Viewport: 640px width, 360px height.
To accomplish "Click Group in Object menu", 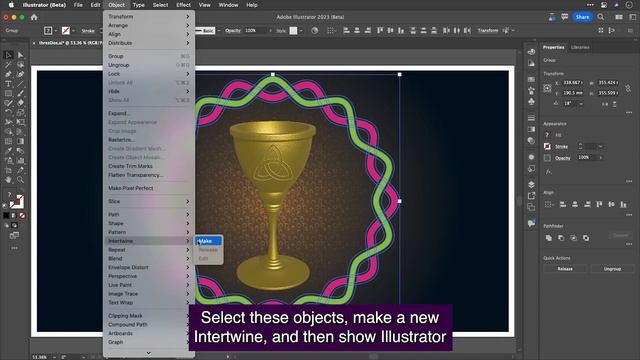I will pyautogui.click(x=116, y=56).
